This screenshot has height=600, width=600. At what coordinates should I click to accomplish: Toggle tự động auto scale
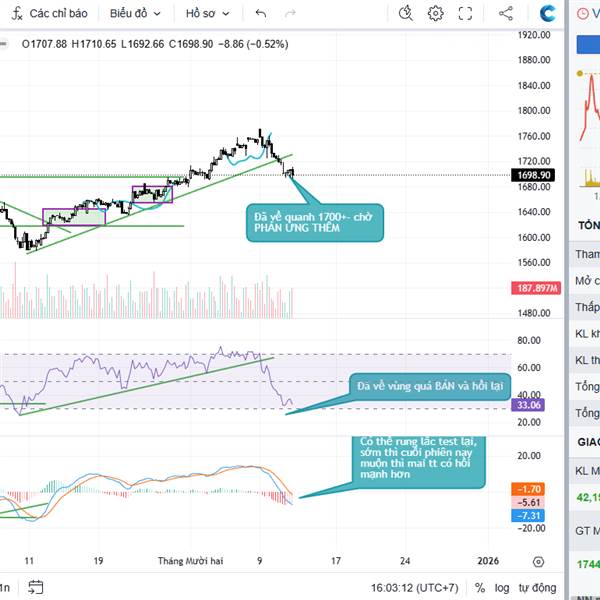pyautogui.click(x=537, y=587)
